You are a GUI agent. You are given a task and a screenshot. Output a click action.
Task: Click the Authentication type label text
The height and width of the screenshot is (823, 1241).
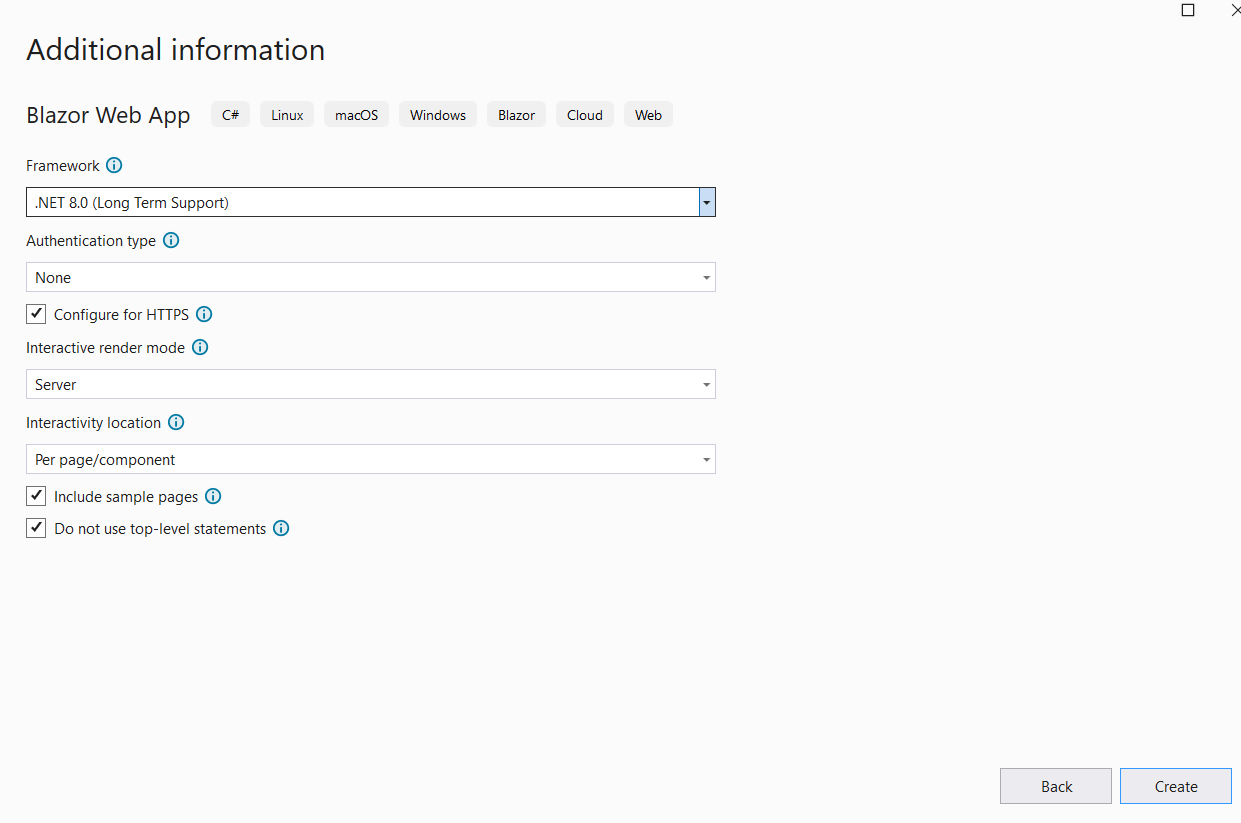click(91, 241)
